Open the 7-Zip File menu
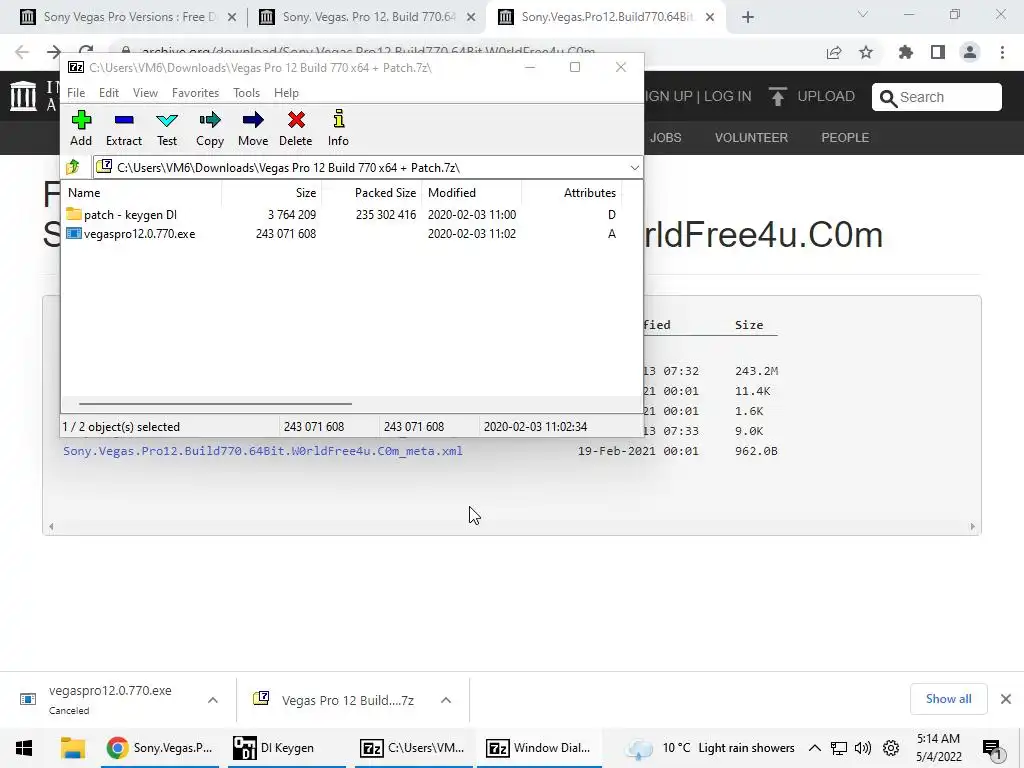This screenshot has width=1024, height=768. 76,93
